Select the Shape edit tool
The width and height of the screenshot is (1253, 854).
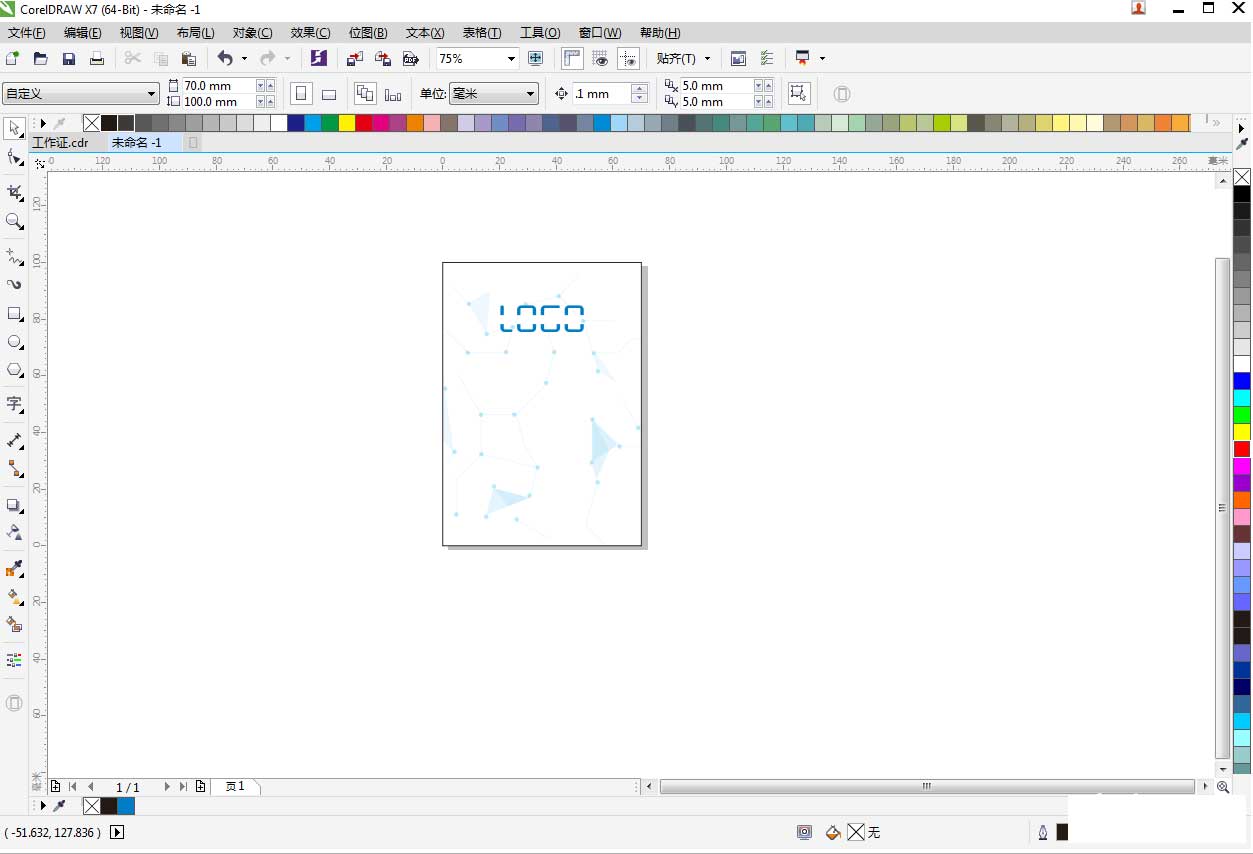(14, 157)
